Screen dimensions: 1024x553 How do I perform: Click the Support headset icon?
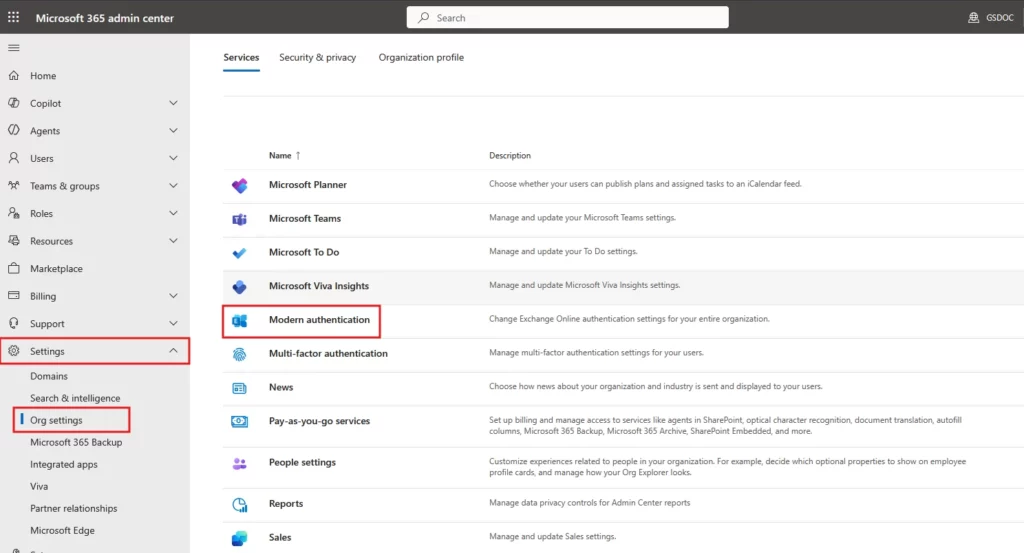coord(14,323)
